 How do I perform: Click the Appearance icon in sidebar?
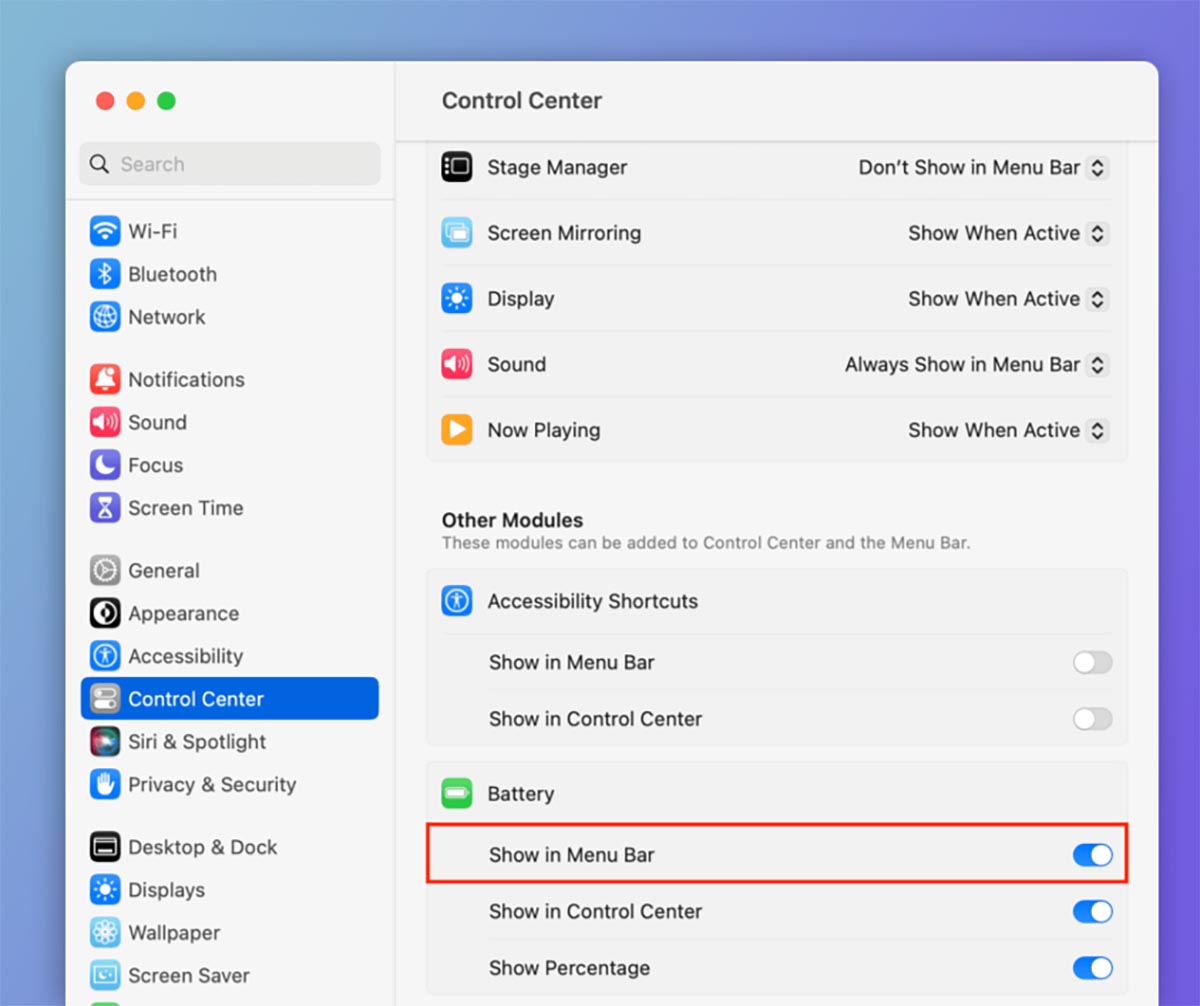point(105,613)
